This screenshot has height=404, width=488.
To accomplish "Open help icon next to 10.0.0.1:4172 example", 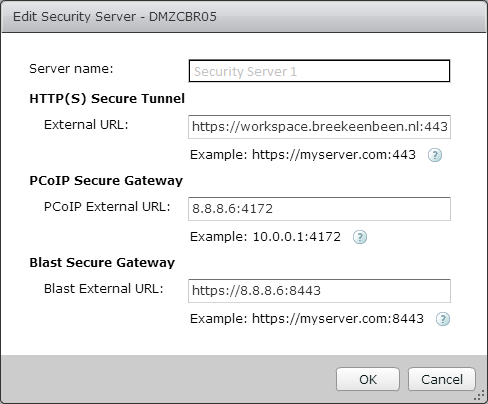I will (360, 237).
